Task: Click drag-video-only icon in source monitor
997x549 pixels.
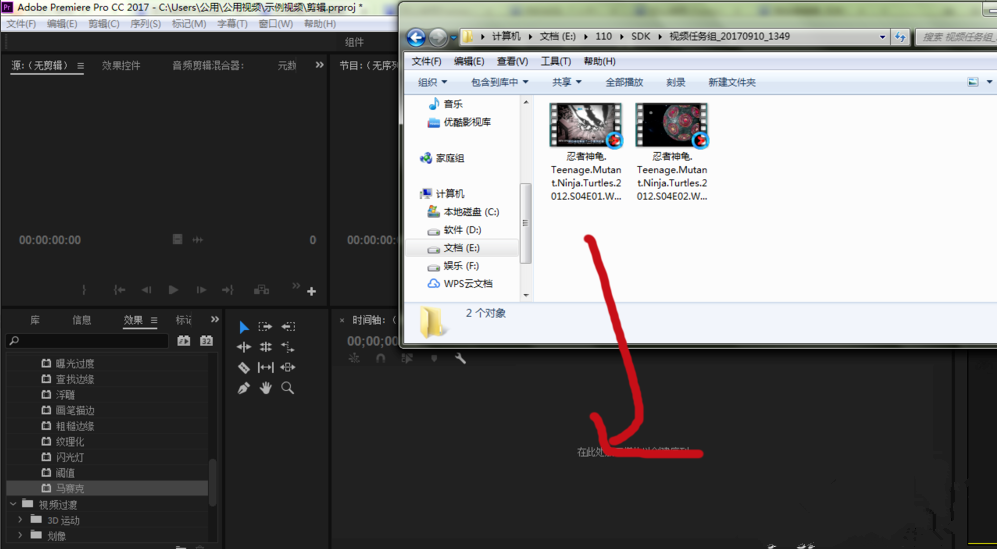Action: point(177,239)
